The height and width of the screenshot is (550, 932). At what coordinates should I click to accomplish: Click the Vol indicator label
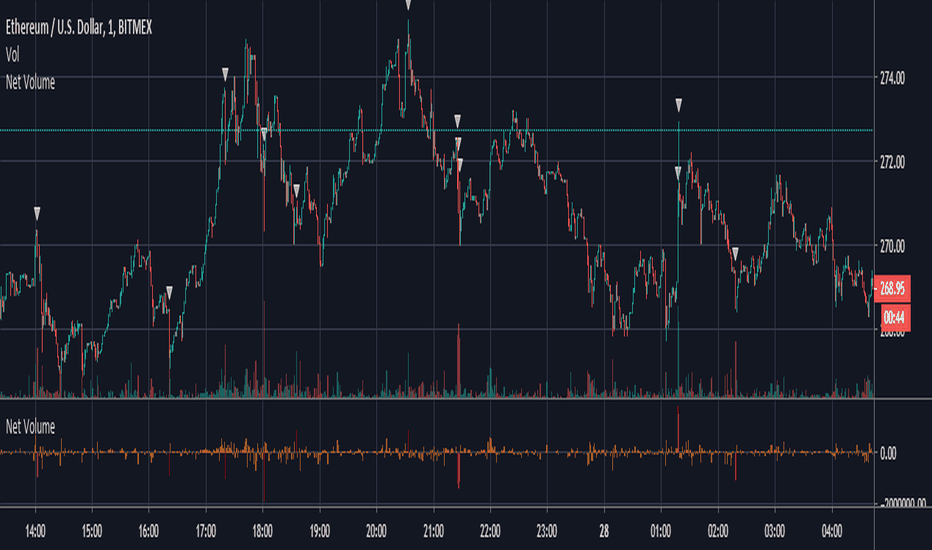(x=12, y=55)
